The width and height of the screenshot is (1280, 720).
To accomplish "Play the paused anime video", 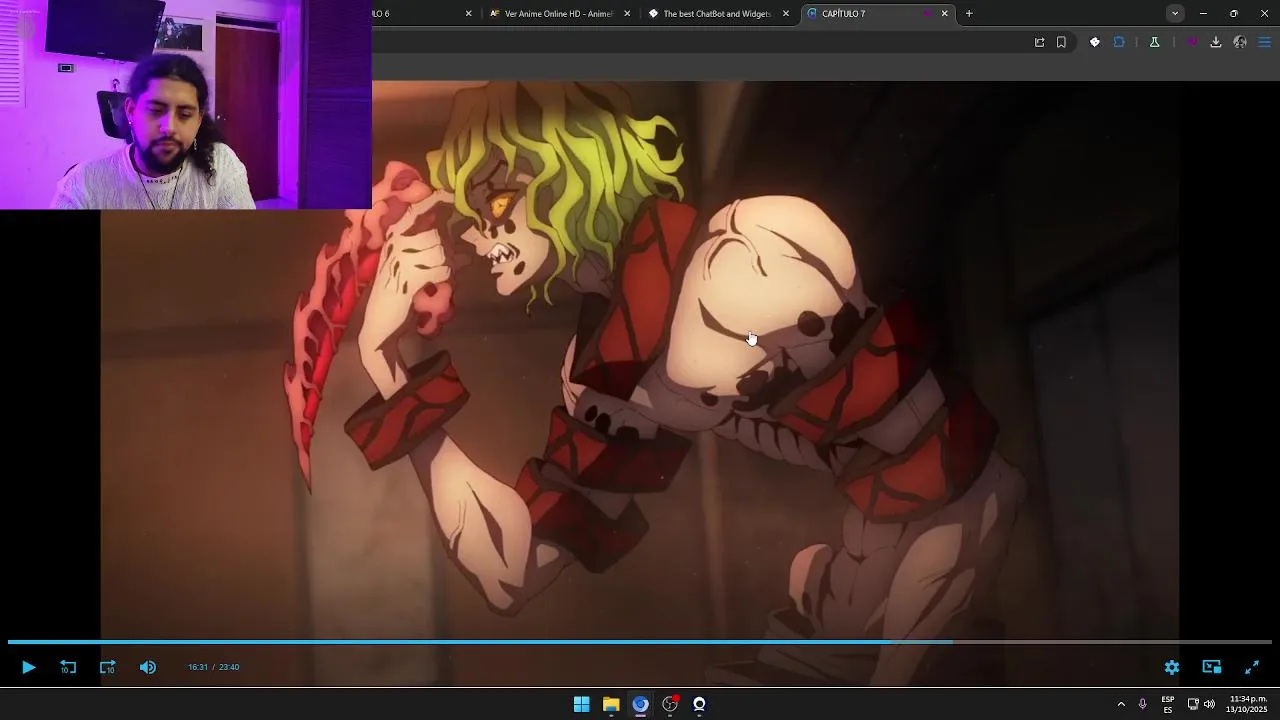I will 28,667.
